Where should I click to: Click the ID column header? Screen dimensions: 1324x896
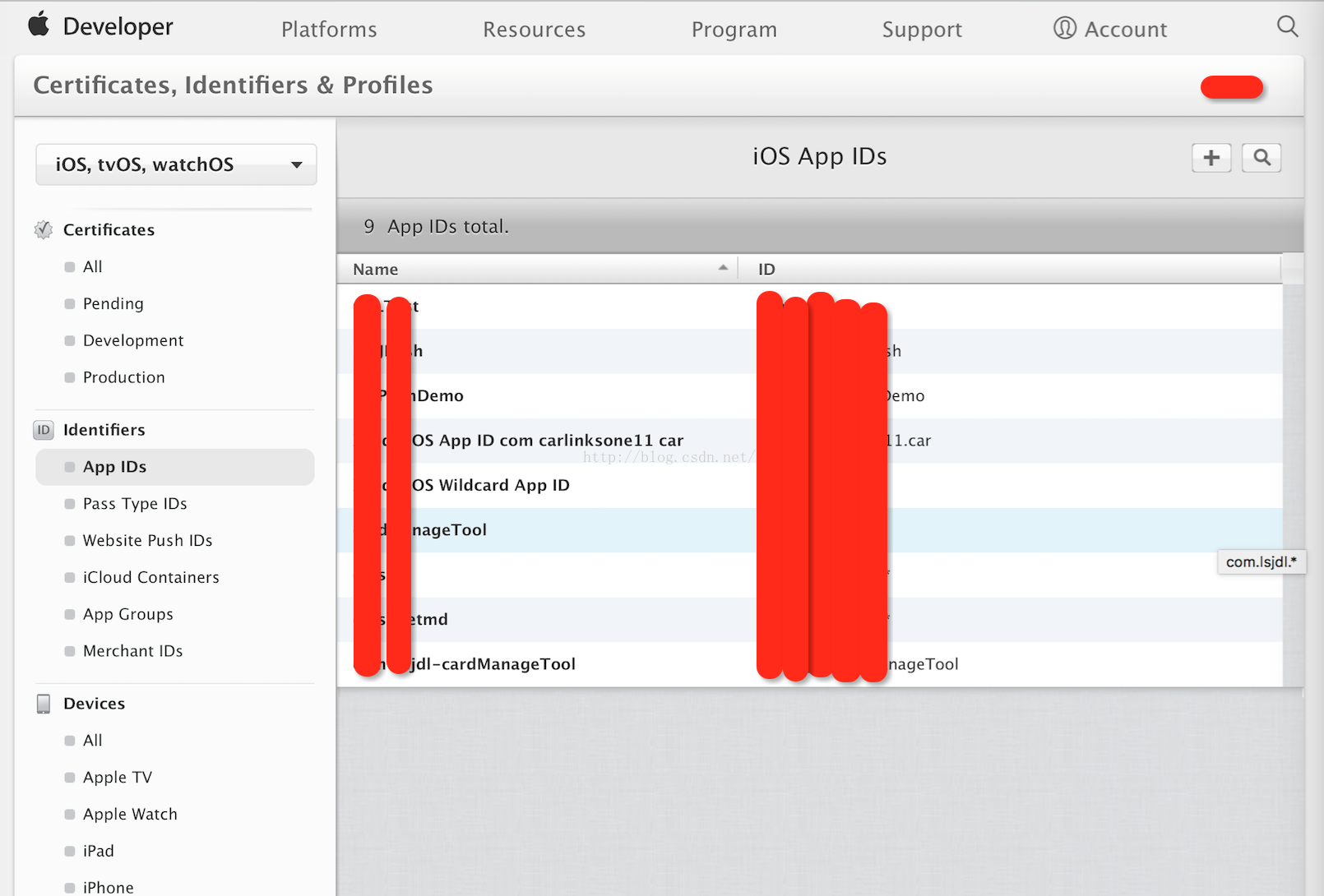(x=766, y=270)
